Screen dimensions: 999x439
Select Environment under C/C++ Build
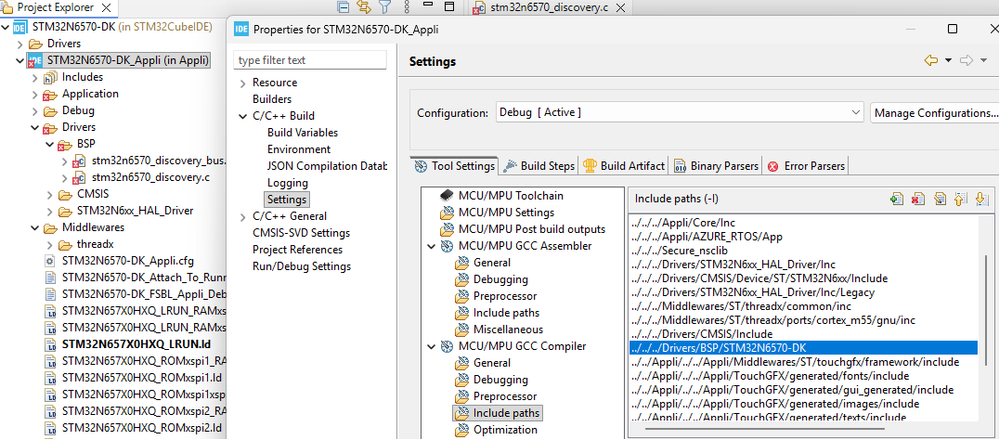(x=299, y=149)
